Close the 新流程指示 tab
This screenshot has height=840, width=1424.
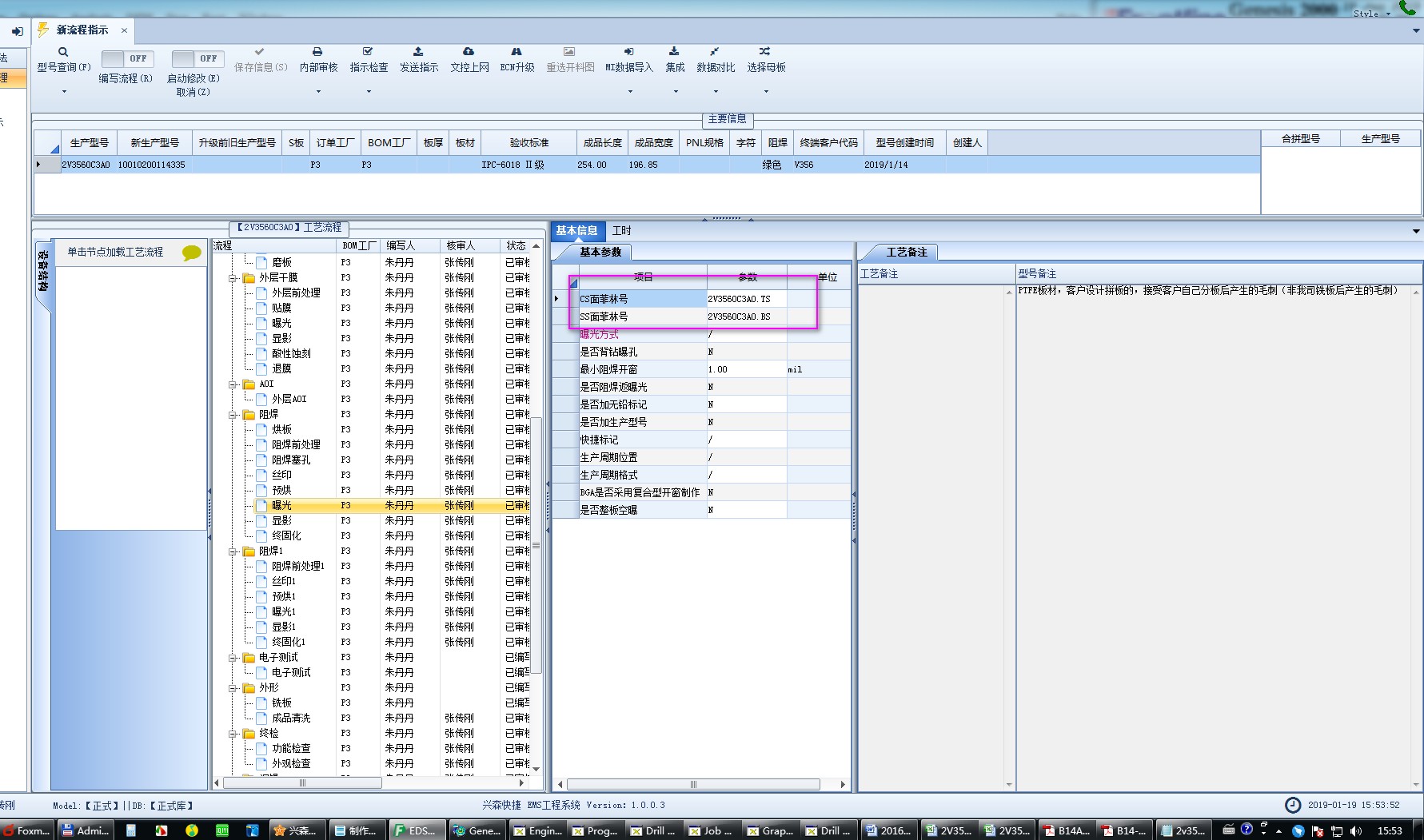(124, 30)
